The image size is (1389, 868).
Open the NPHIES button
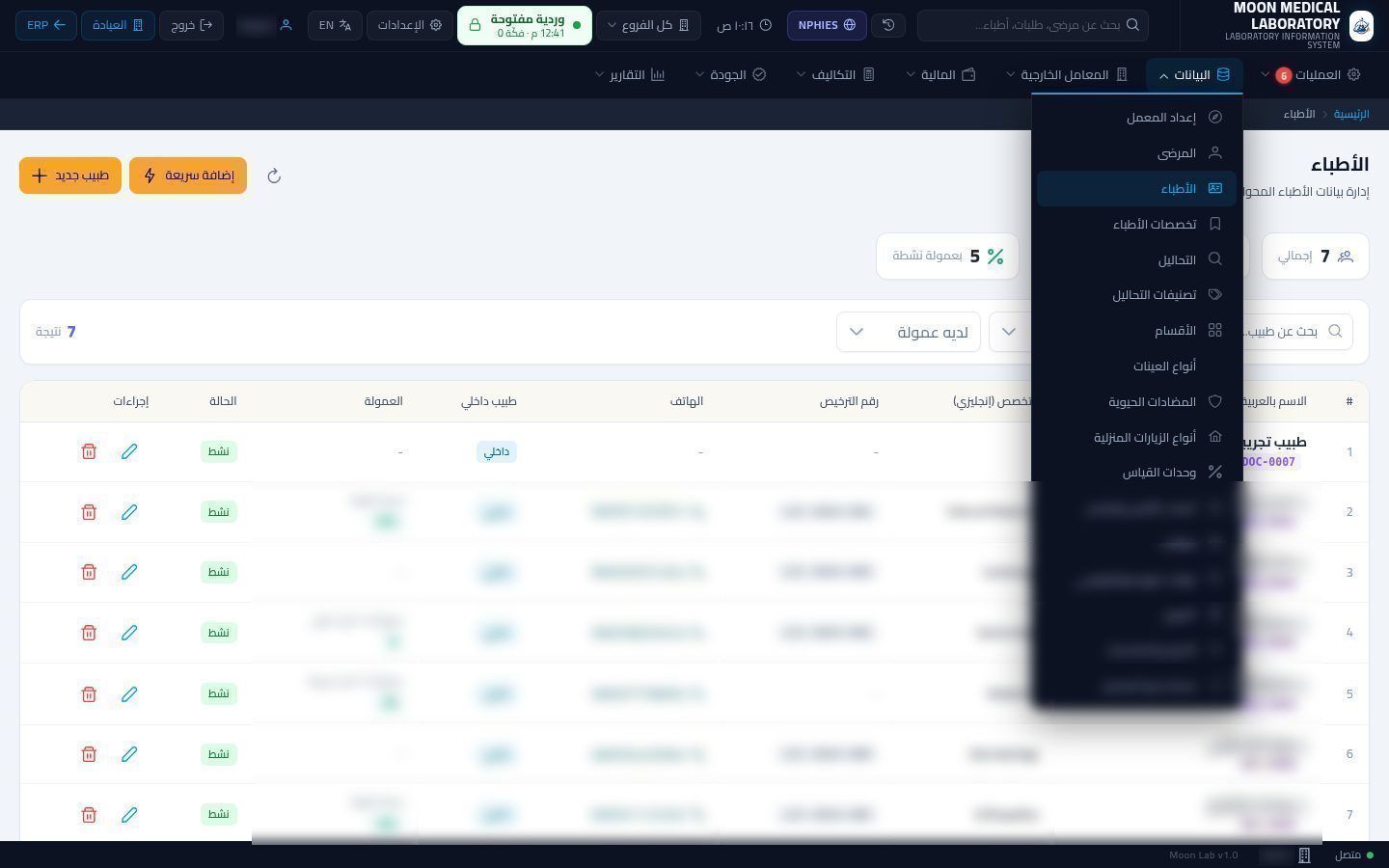pyautogui.click(x=827, y=25)
